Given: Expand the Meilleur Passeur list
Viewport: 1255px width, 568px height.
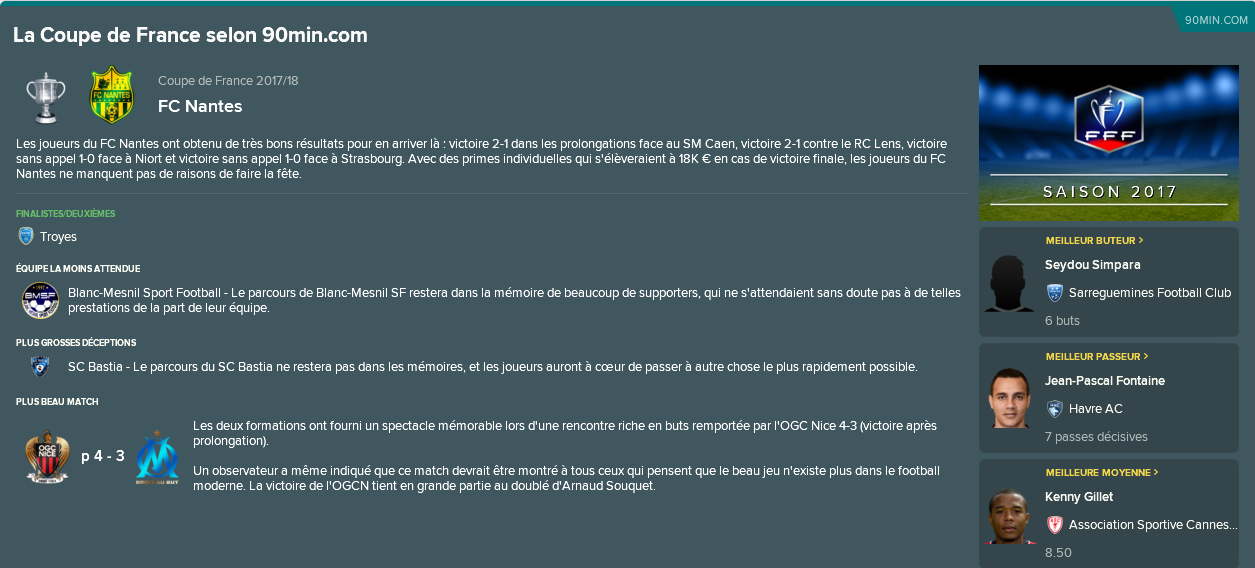Looking at the screenshot, I should click(1097, 357).
